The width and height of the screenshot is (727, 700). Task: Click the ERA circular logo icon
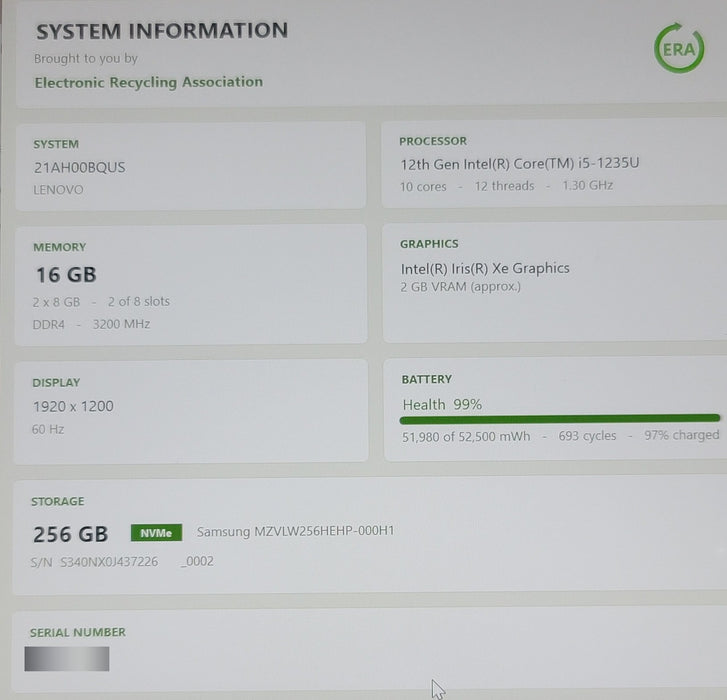click(679, 48)
